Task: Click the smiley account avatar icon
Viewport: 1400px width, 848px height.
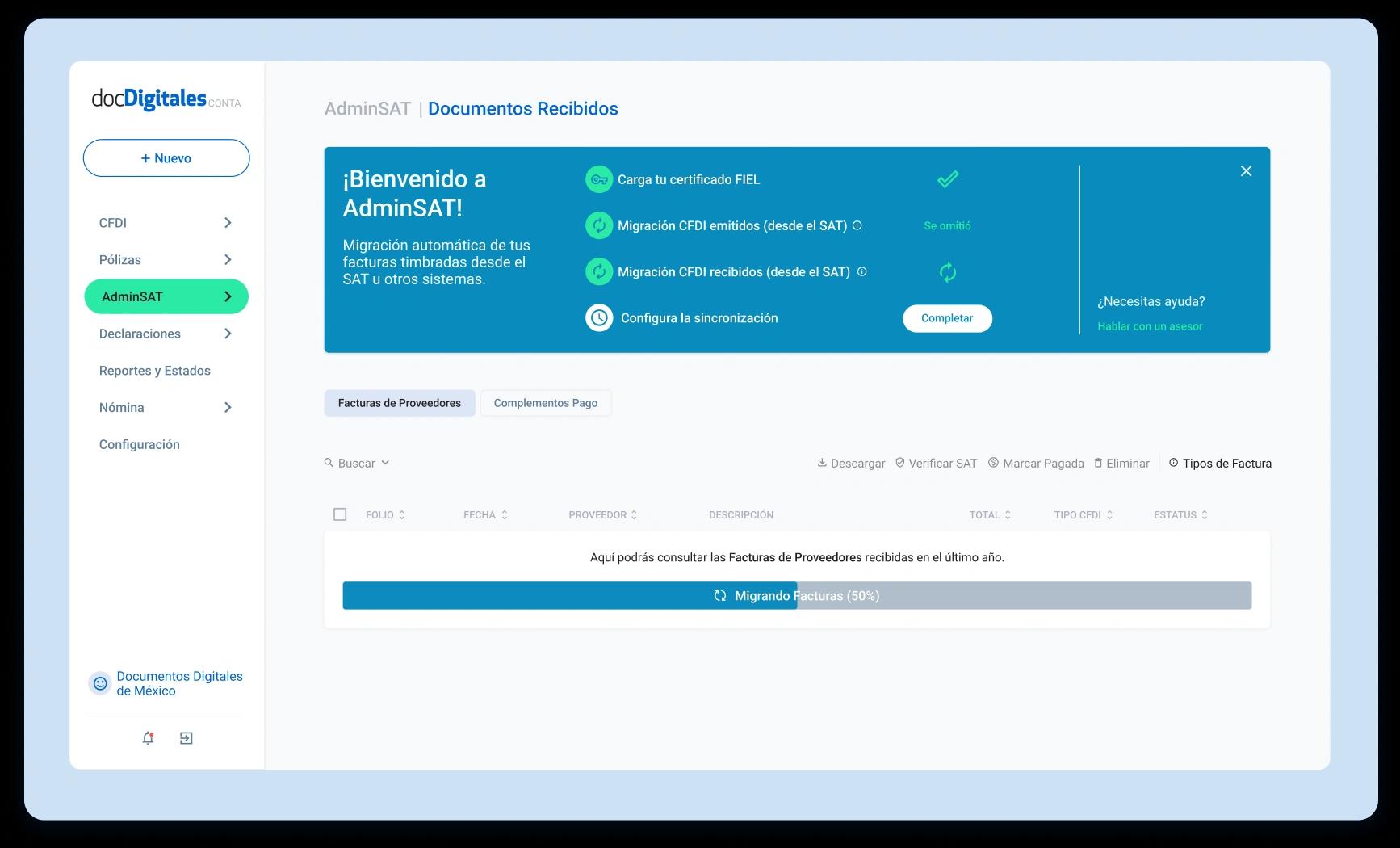Action: 100,683
